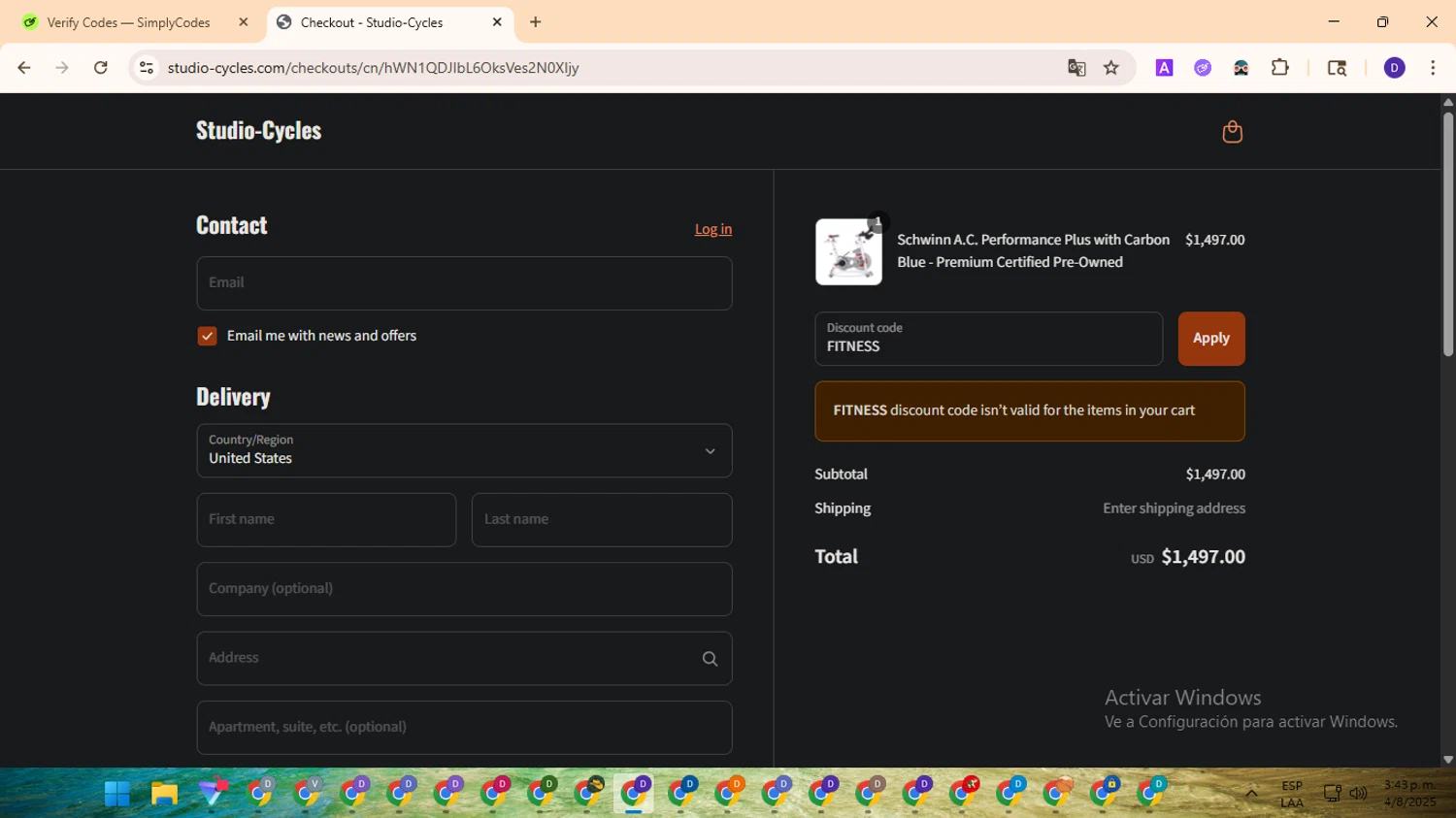Focus the Apartment, suite field
The width and height of the screenshot is (1456, 818).
[464, 728]
